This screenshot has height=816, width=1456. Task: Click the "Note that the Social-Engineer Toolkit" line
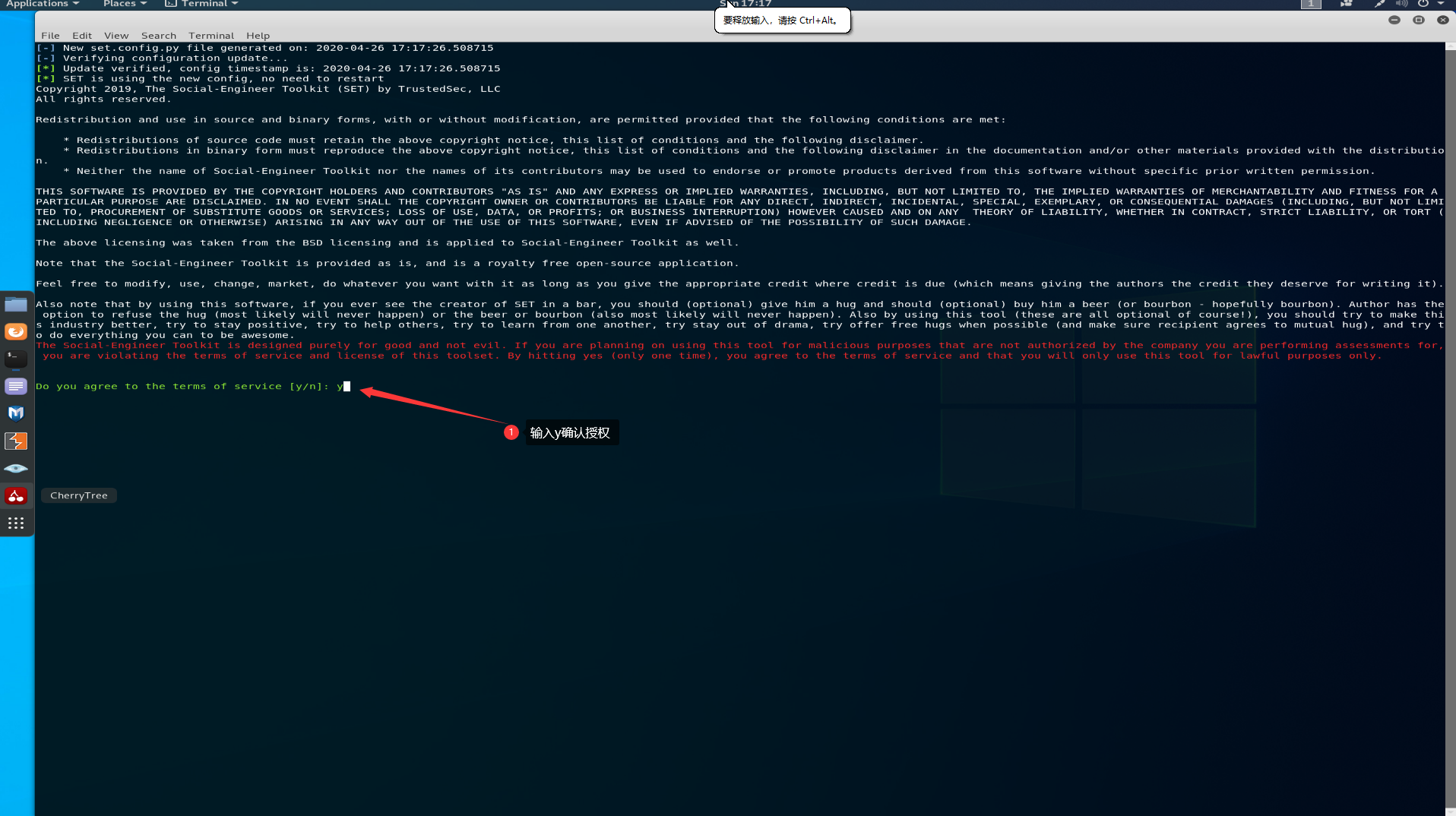pos(388,264)
